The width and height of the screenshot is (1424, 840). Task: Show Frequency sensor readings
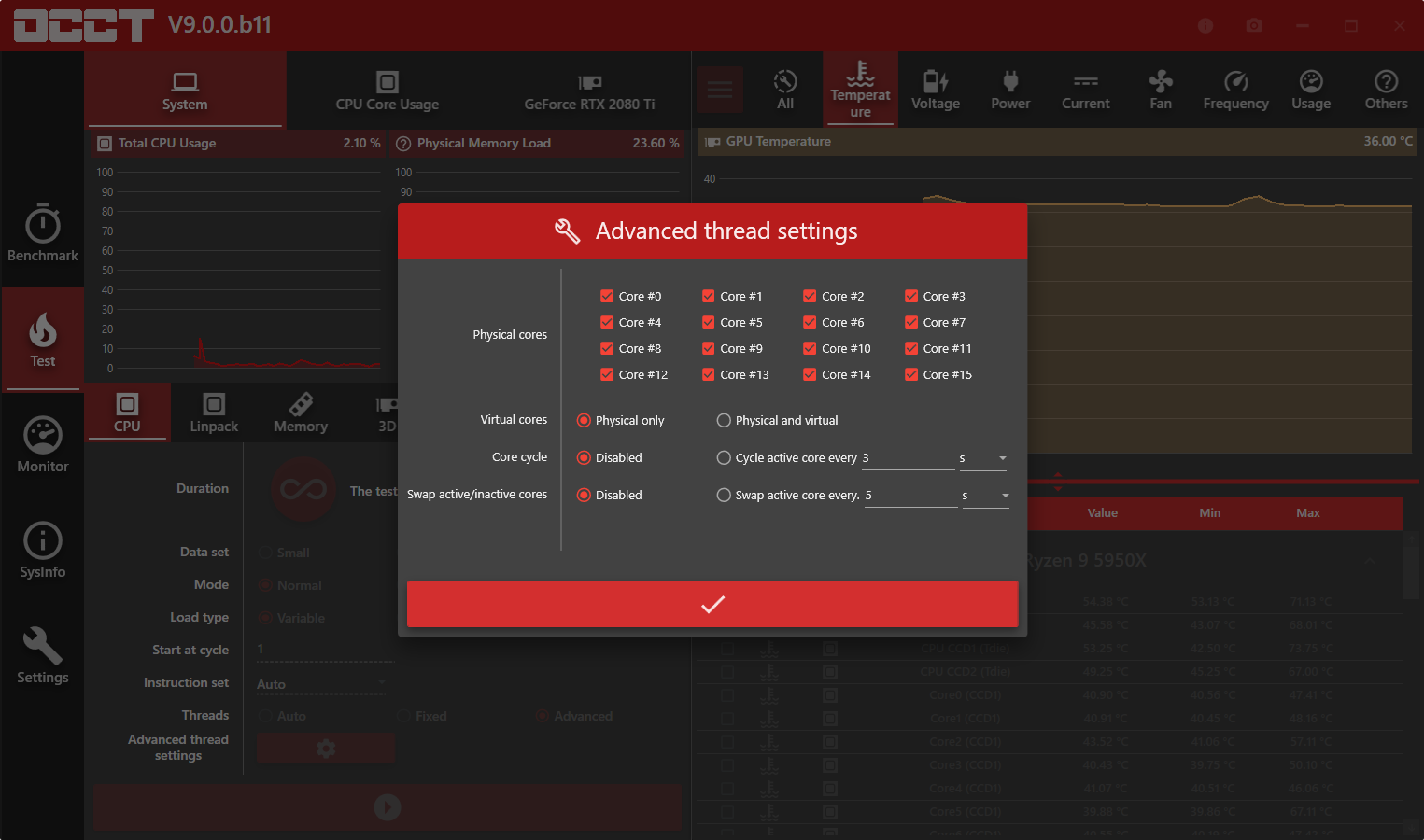[x=1235, y=91]
